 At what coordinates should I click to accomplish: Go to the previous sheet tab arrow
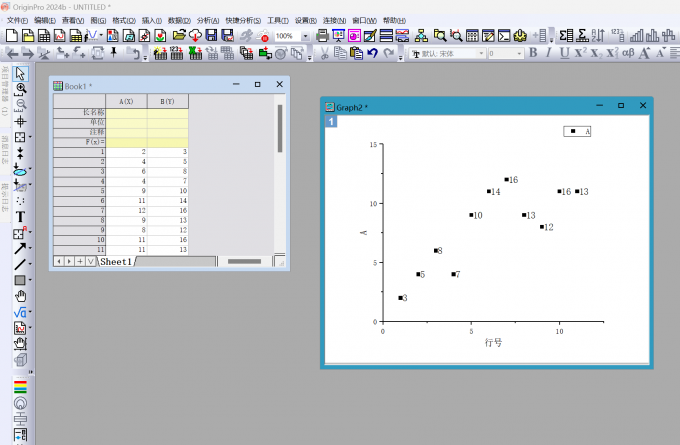click(59, 261)
